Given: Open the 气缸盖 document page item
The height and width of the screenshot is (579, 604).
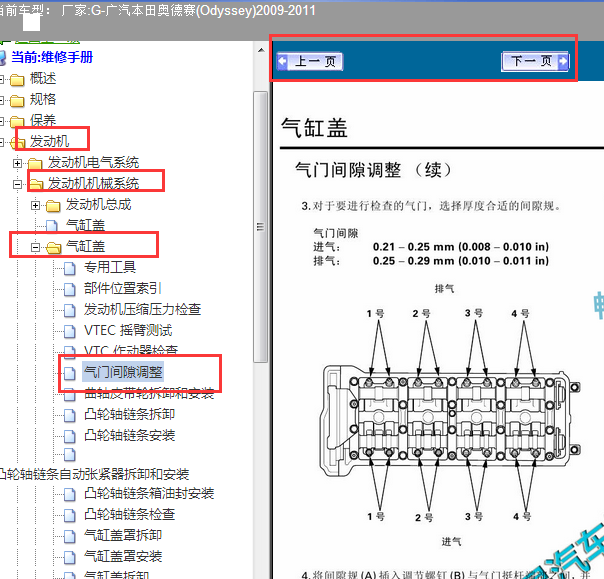Looking at the screenshot, I should tap(85, 225).
